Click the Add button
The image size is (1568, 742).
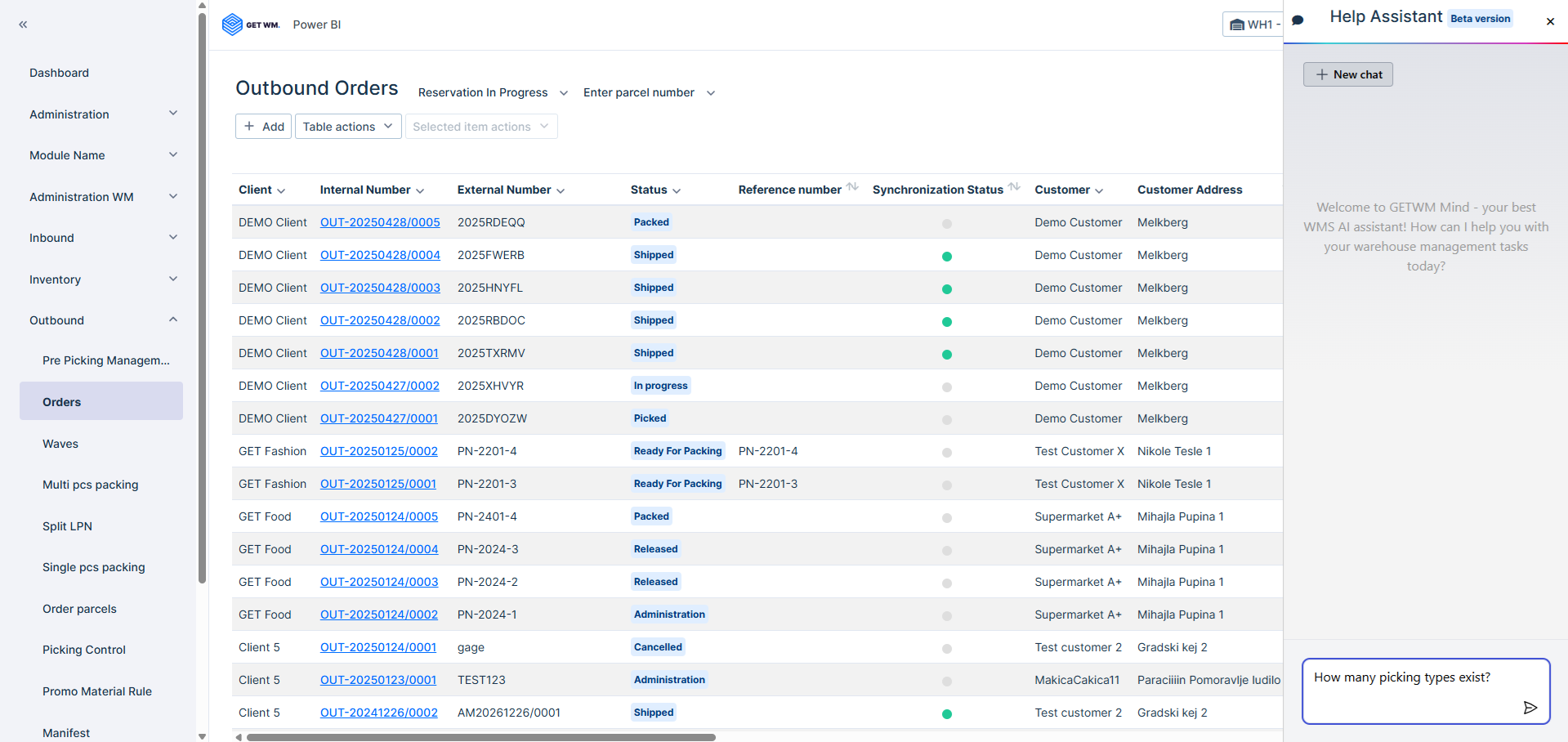(263, 127)
